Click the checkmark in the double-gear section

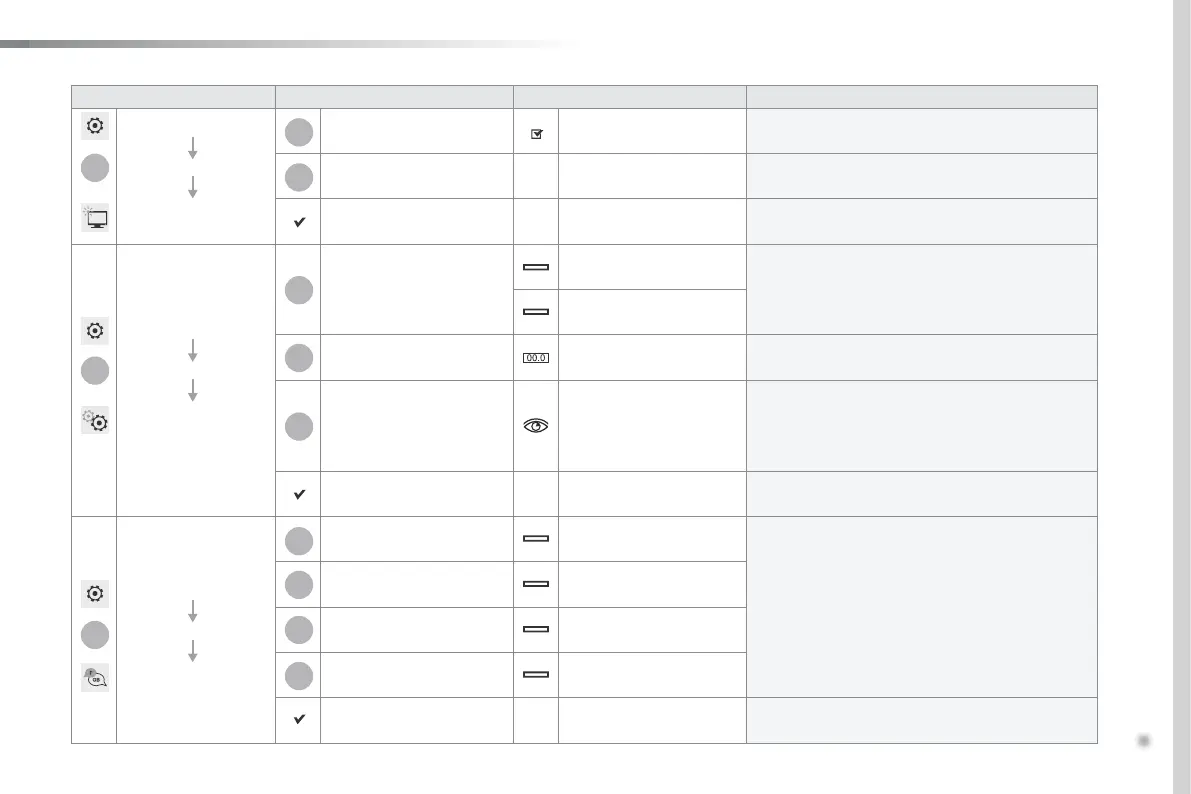pyautogui.click(x=298, y=494)
